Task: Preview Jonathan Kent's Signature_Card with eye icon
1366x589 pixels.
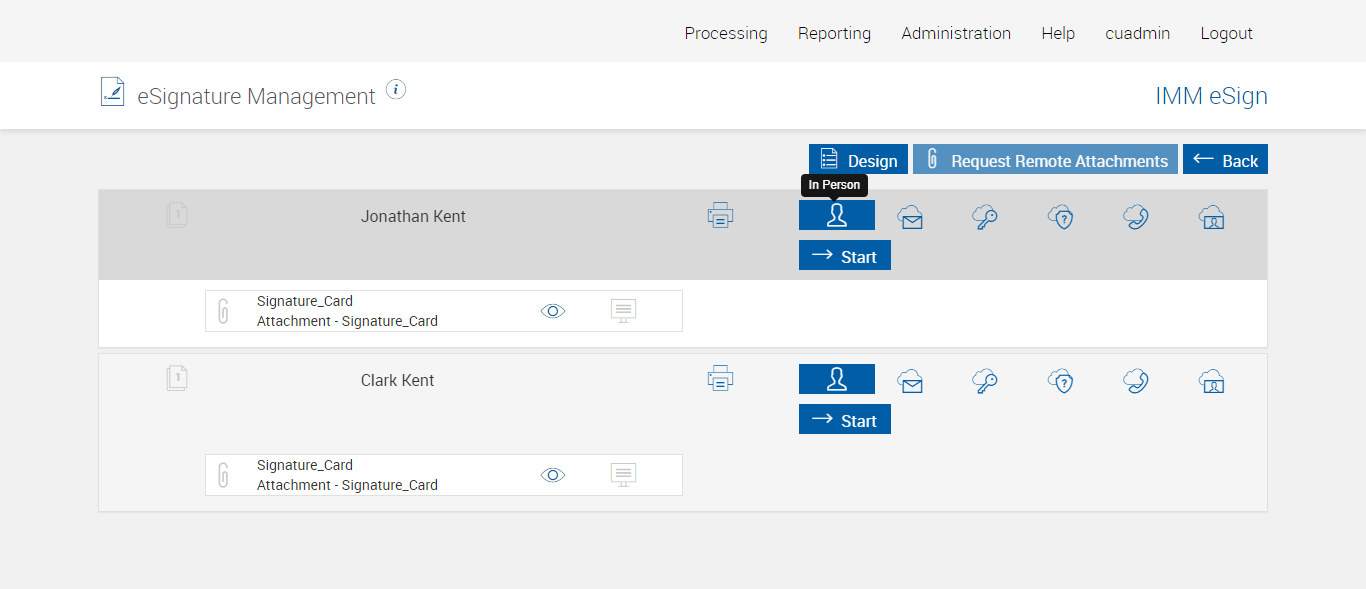Action: click(x=553, y=311)
